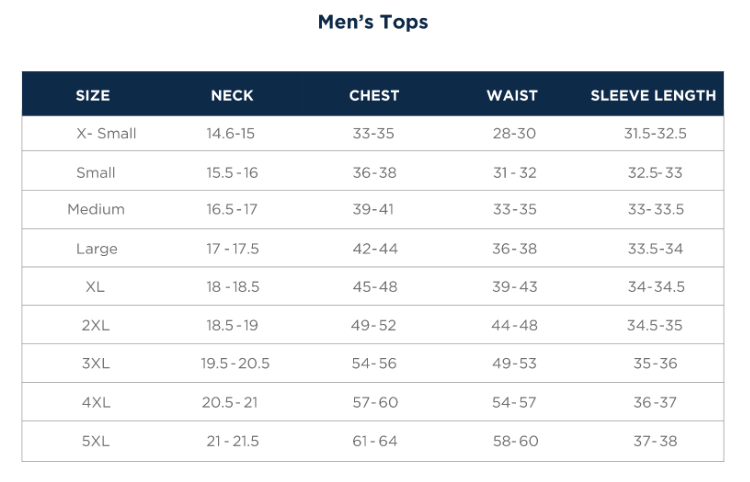
Task: Click the 3XL size row label
Action: point(96,363)
